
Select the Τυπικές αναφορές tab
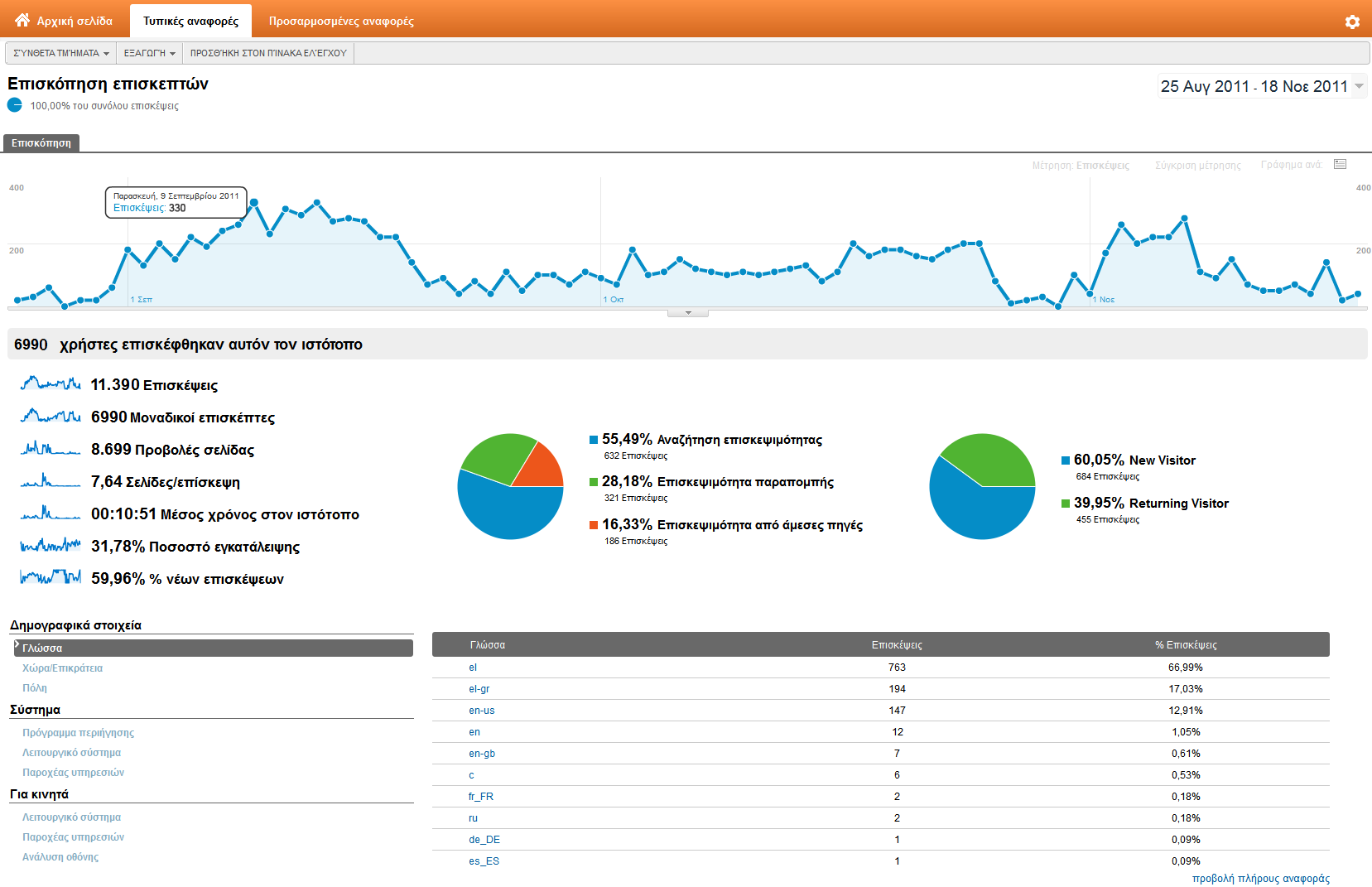(x=190, y=21)
